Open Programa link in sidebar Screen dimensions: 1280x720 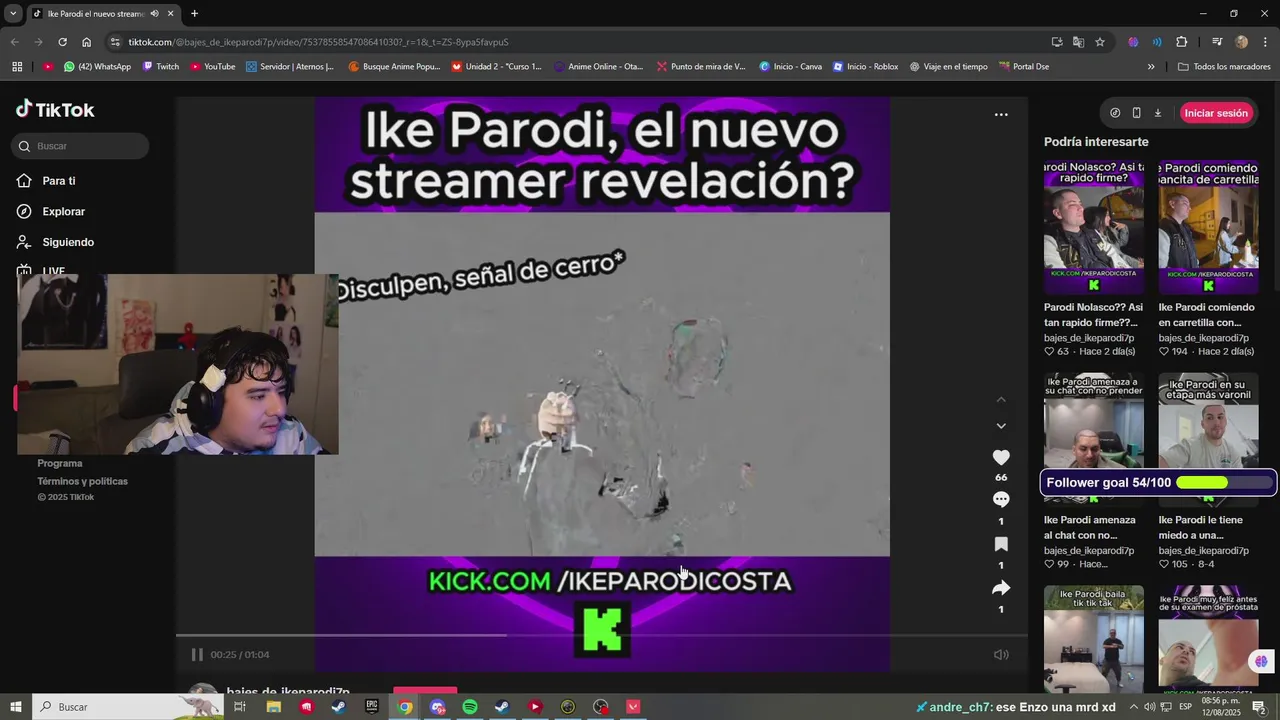[60, 463]
